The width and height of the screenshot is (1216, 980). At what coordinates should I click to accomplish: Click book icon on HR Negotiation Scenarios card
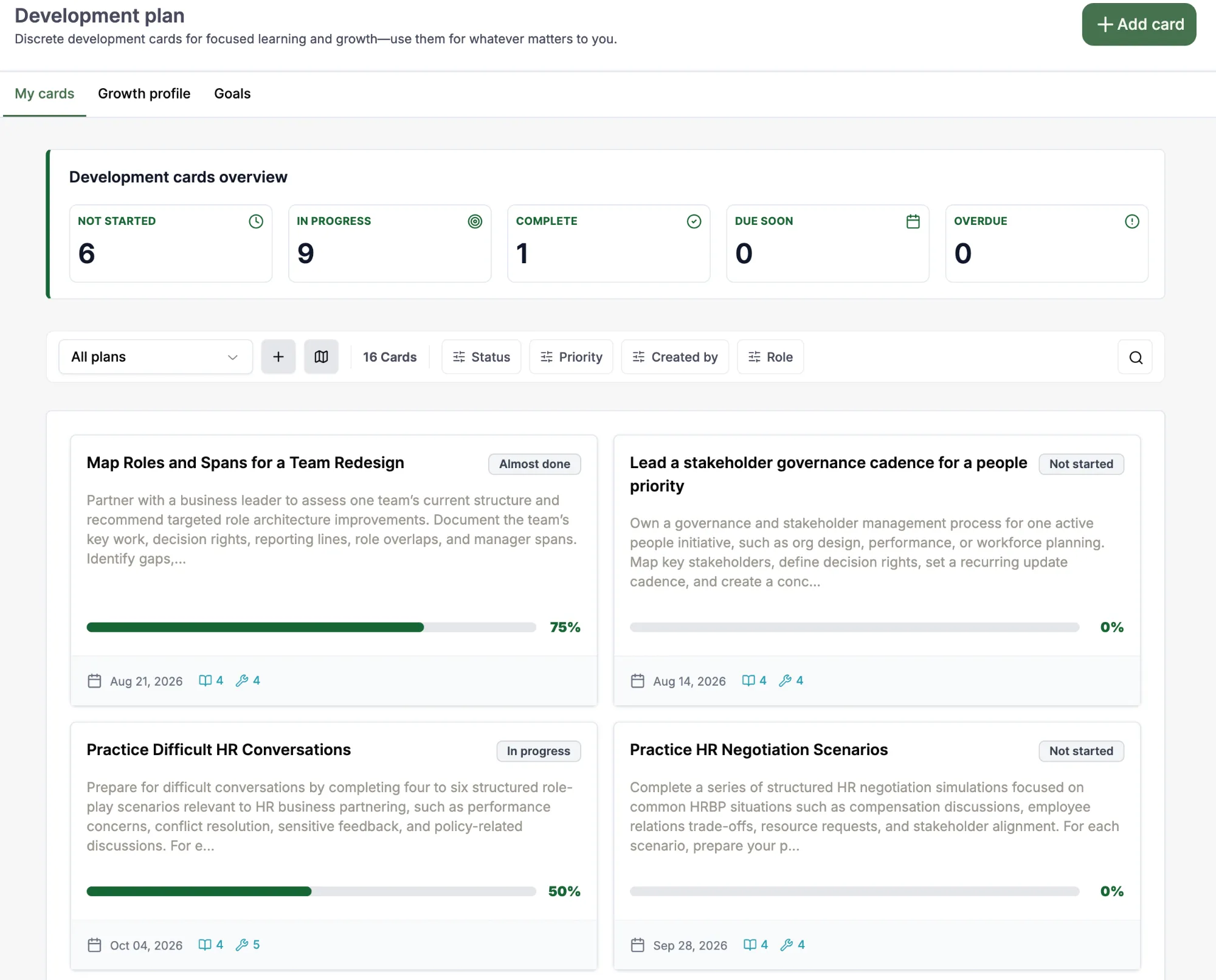click(750, 944)
